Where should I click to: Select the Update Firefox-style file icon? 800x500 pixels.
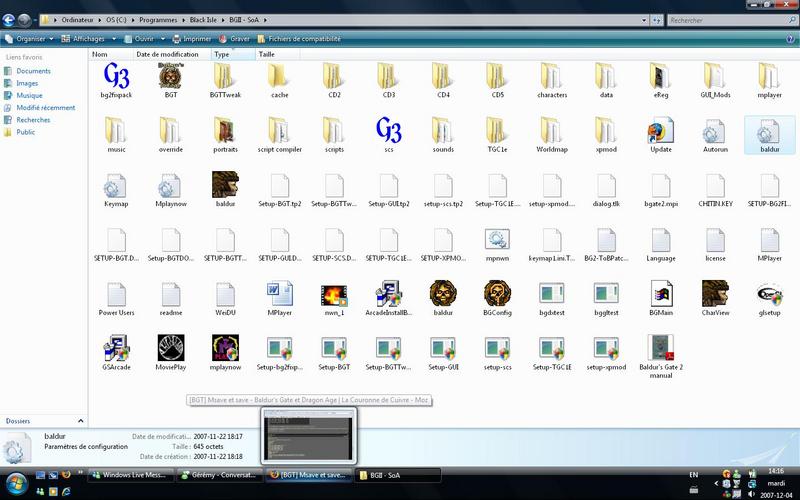pyautogui.click(x=661, y=130)
